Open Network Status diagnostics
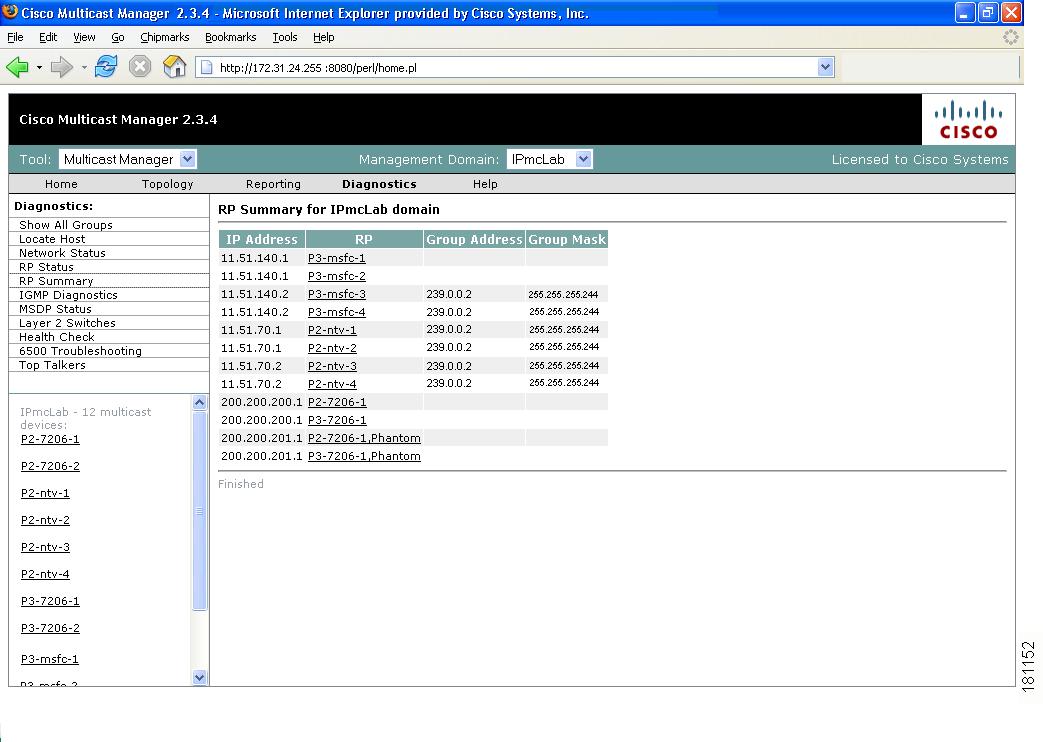 click(x=62, y=253)
